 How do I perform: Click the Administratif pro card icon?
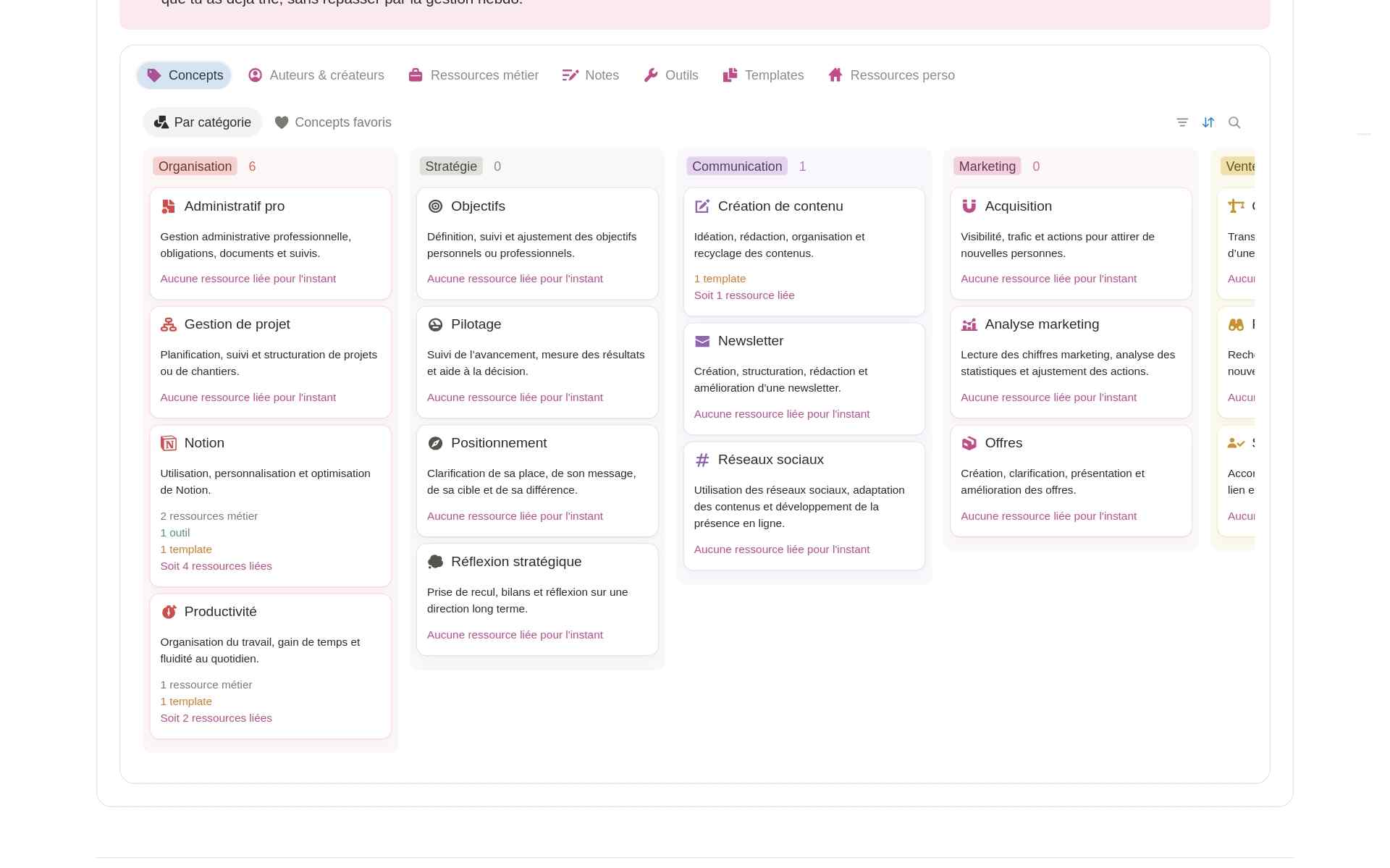tap(169, 206)
